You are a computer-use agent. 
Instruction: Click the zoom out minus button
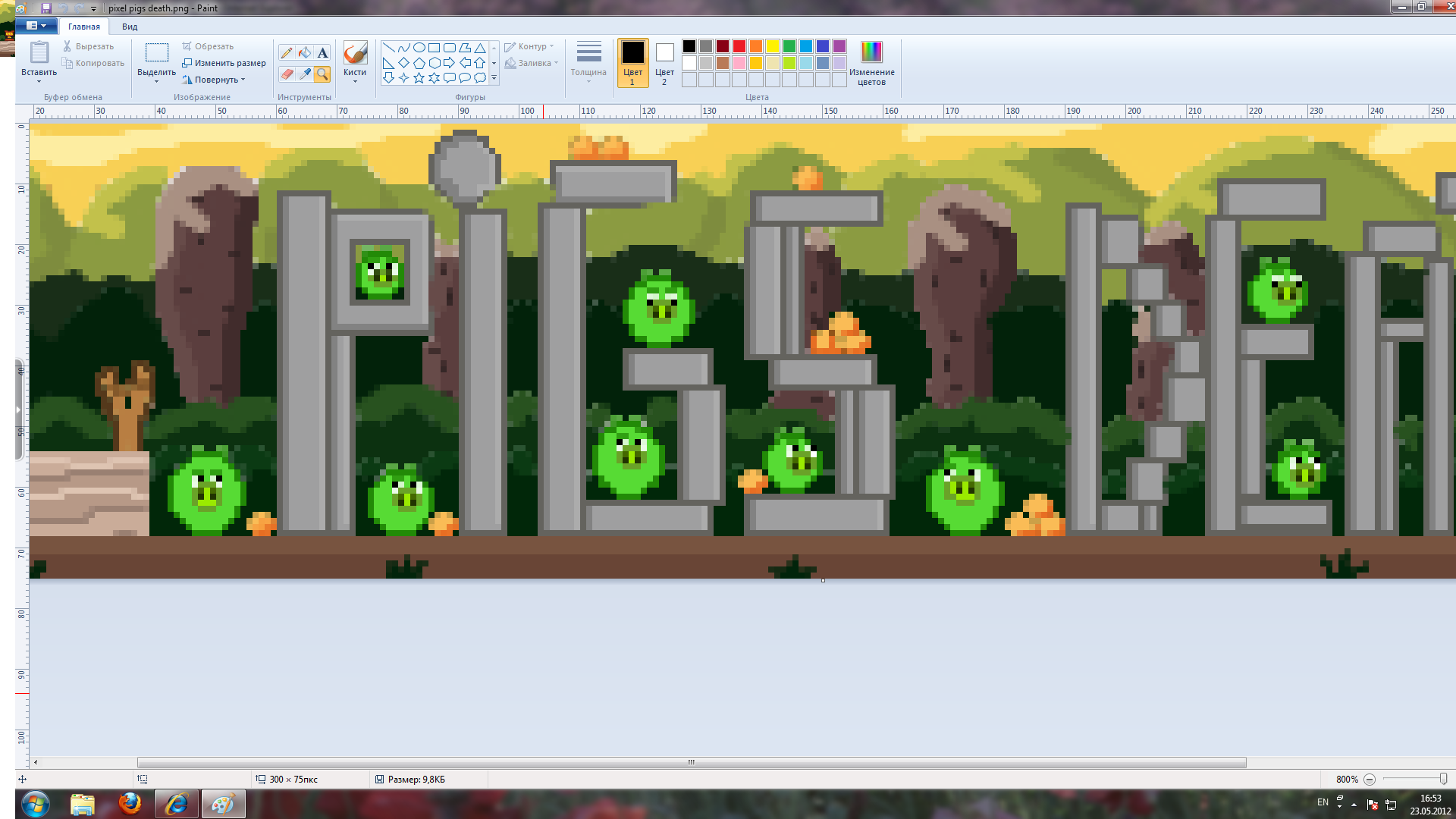pyautogui.click(x=1370, y=779)
